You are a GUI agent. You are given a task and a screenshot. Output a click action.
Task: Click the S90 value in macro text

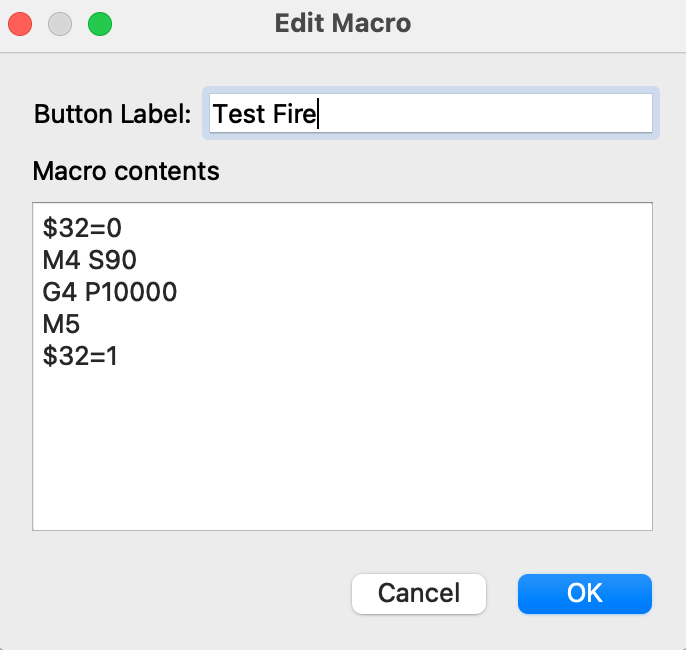pyautogui.click(x=112, y=260)
